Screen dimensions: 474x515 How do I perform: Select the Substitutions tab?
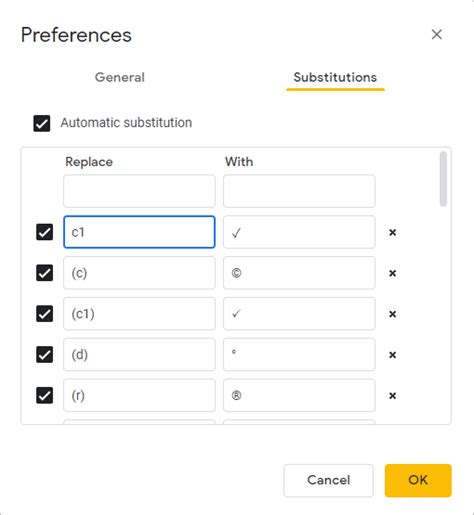pos(335,77)
